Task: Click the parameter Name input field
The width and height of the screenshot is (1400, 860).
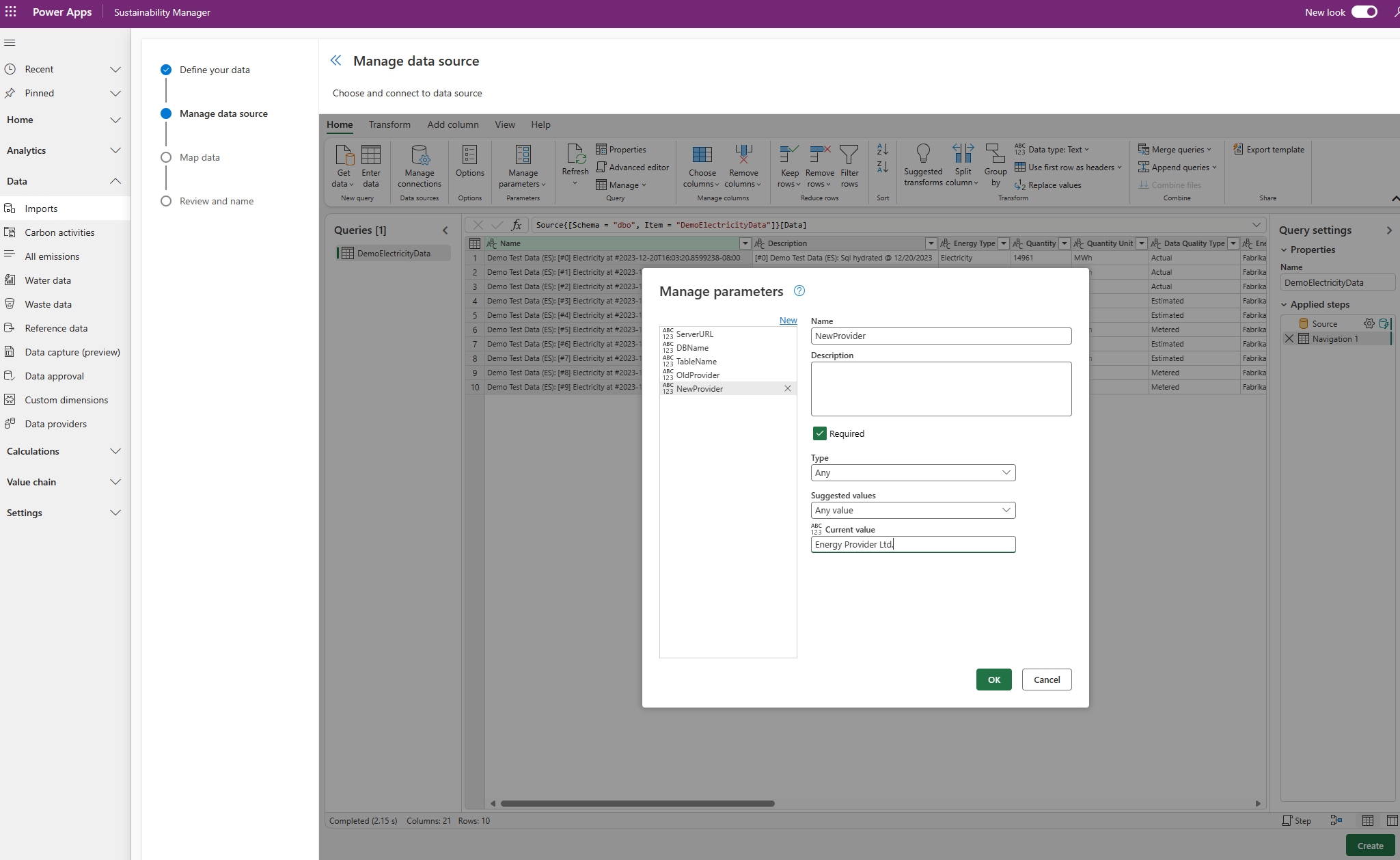Action: [x=941, y=336]
